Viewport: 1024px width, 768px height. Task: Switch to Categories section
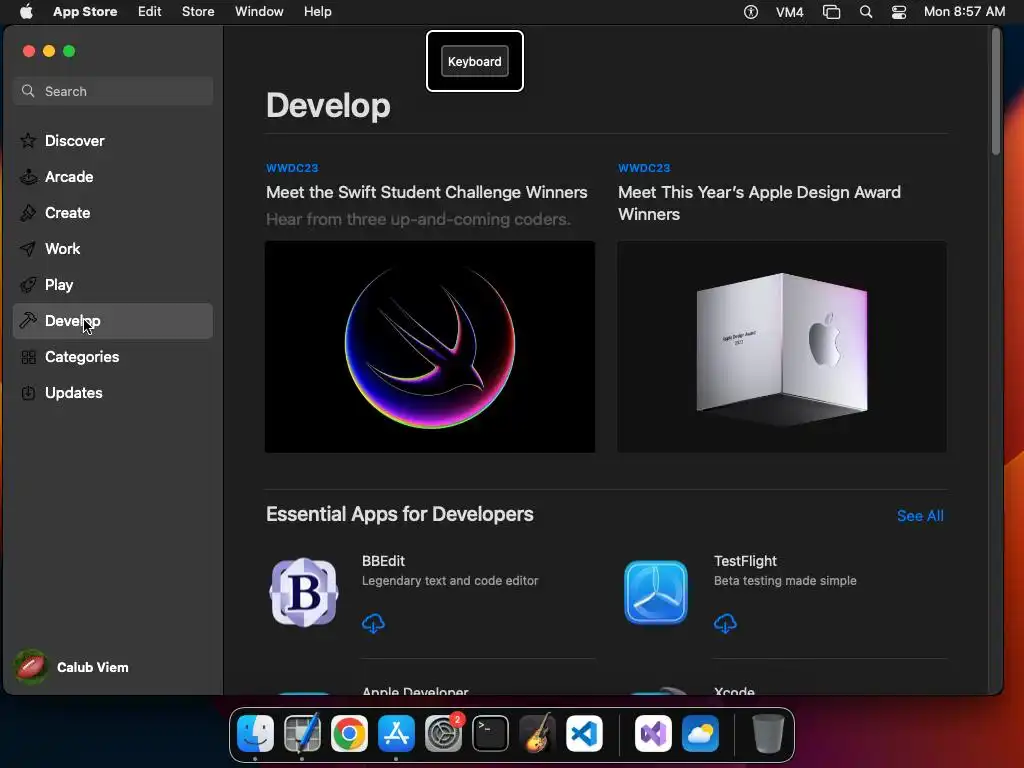click(113, 357)
